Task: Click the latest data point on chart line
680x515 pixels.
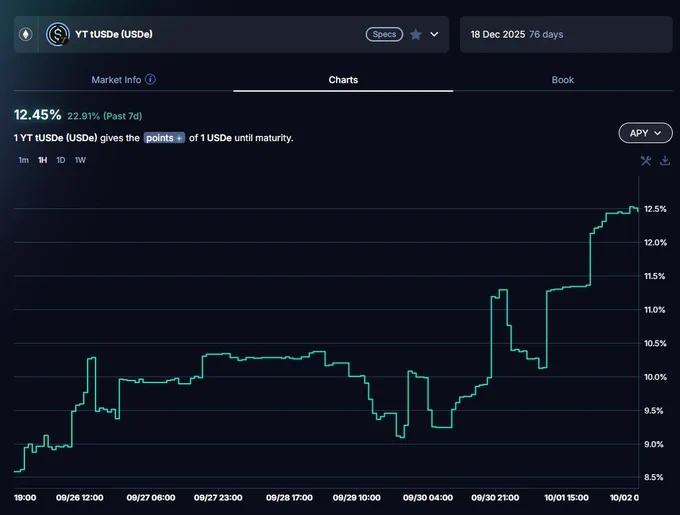Action: [x=638, y=210]
